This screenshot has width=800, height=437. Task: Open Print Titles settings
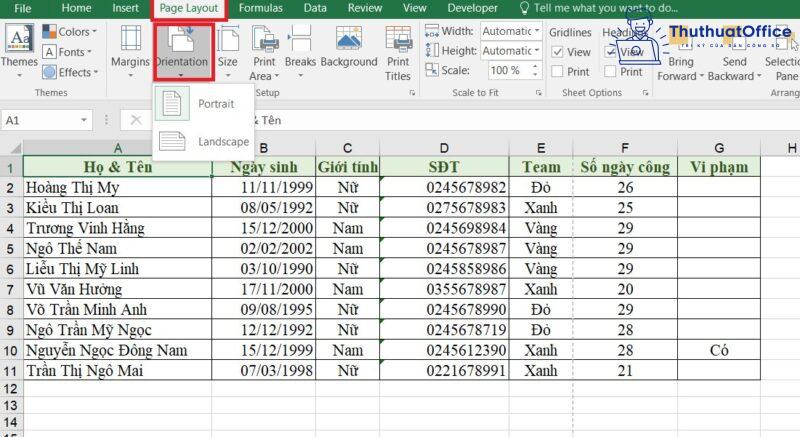[398, 53]
